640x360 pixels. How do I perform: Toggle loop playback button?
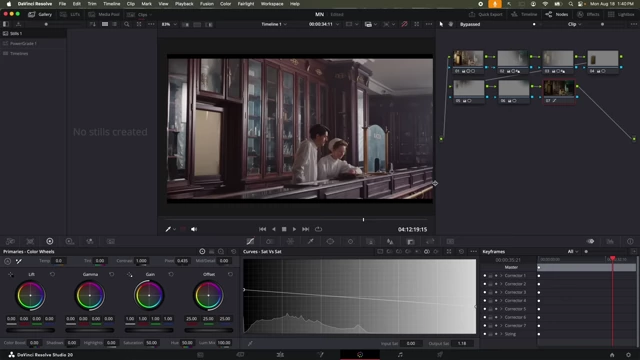tap(318, 229)
